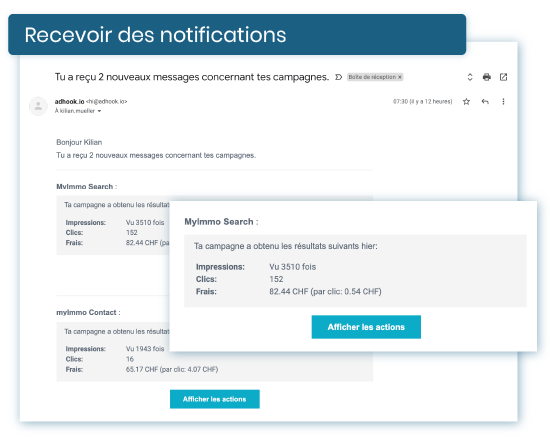The width and height of the screenshot is (550, 440).
Task: Print the email using printer icon
Action: tap(487, 77)
